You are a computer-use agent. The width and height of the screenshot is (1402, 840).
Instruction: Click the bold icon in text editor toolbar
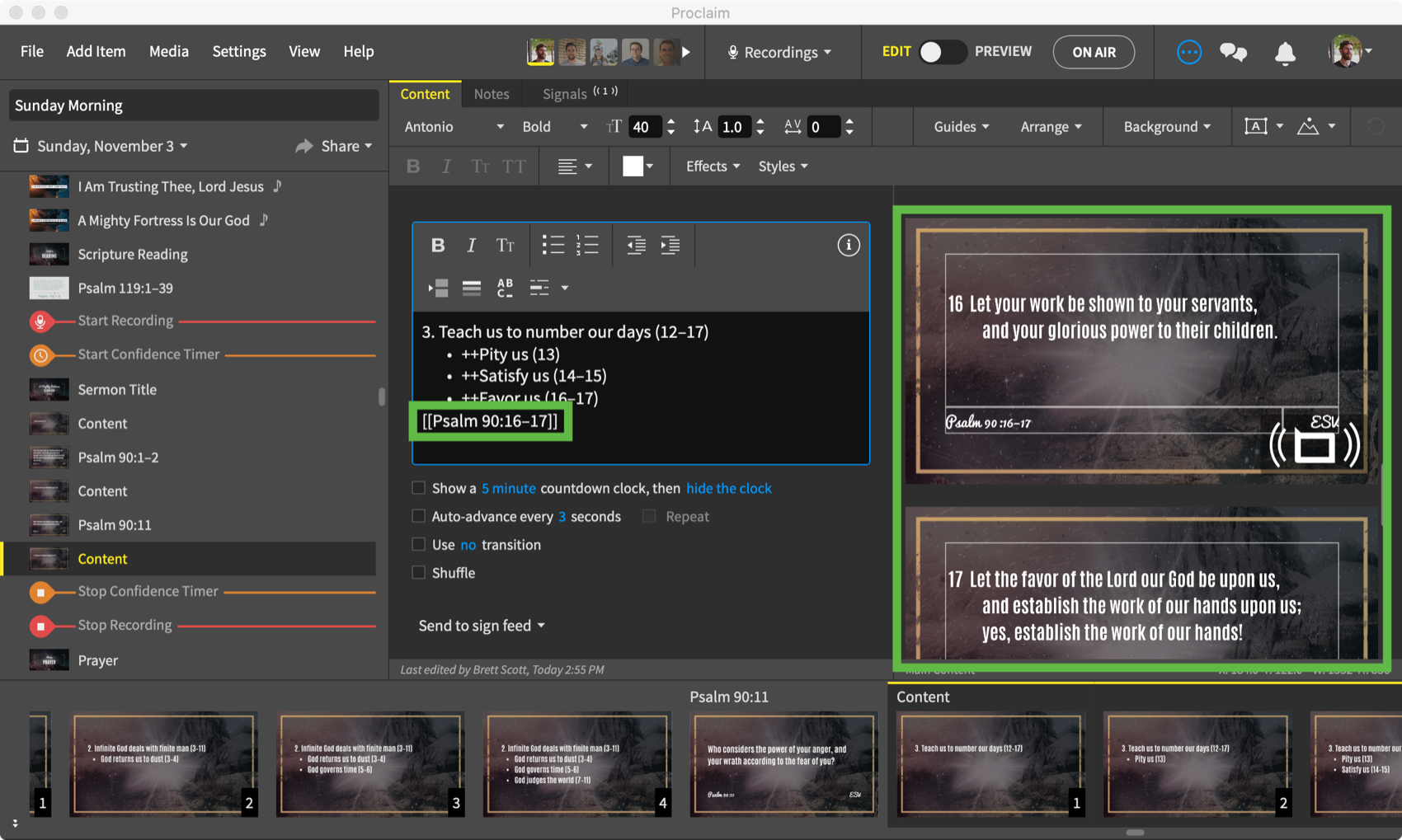(x=438, y=245)
